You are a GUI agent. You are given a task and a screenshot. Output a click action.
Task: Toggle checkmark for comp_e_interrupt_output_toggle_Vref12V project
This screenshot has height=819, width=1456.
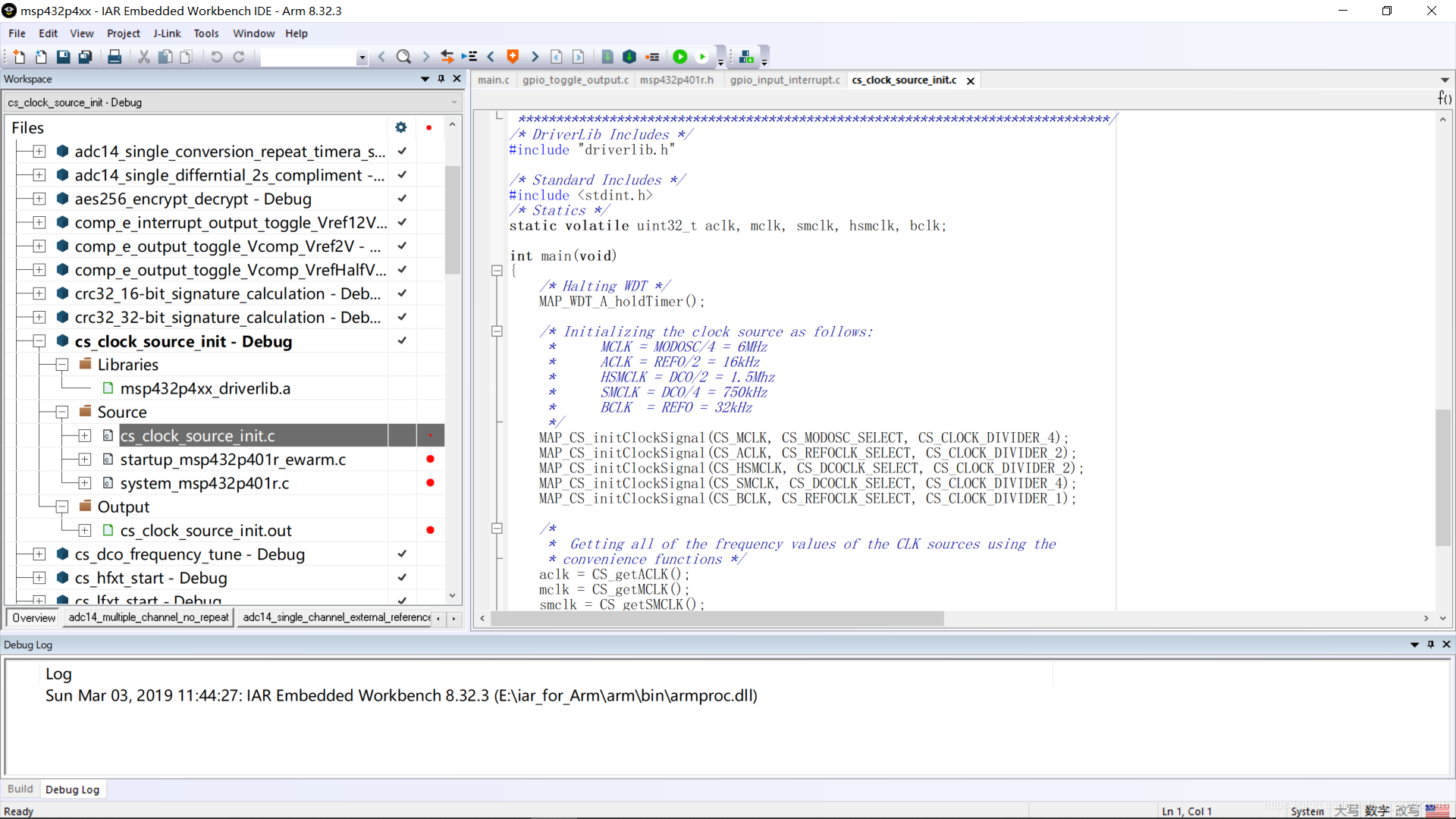point(403,222)
